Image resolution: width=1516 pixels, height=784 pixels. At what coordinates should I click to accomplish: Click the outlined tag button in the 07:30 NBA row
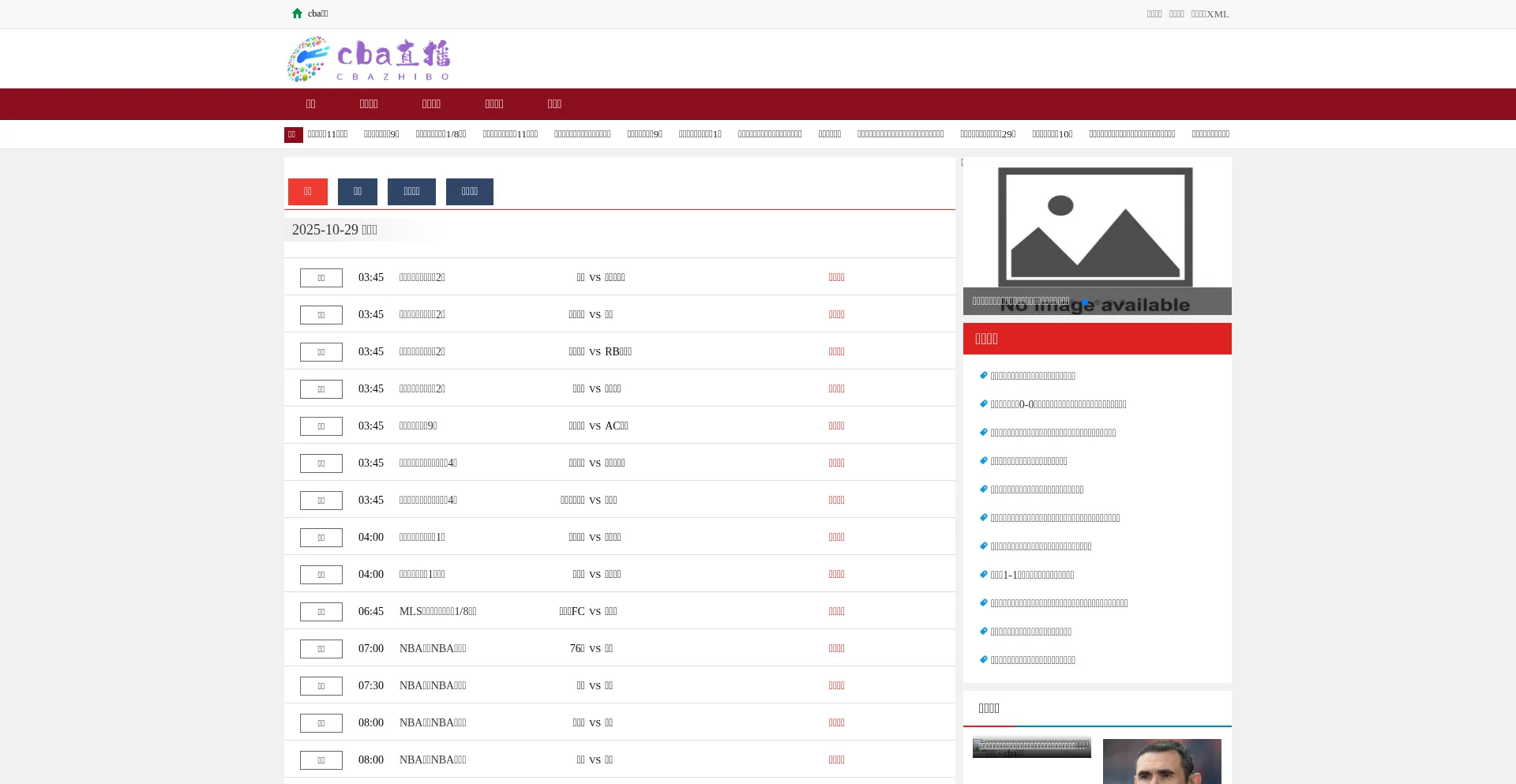coord(321,686)
